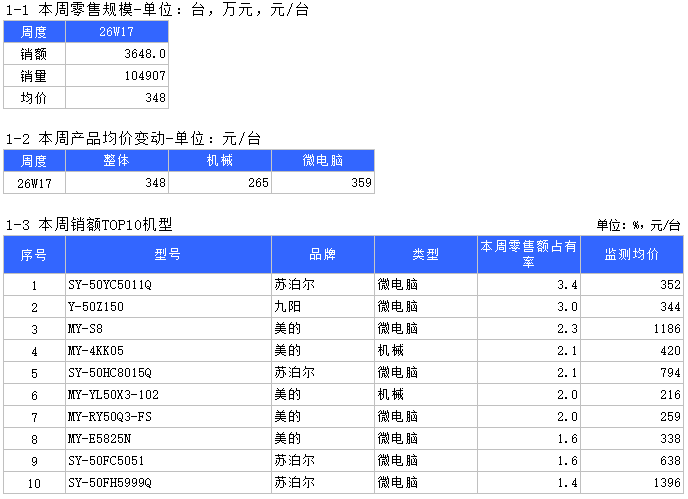Select model MY-RY50Q3-FS

tap(110, 416)
